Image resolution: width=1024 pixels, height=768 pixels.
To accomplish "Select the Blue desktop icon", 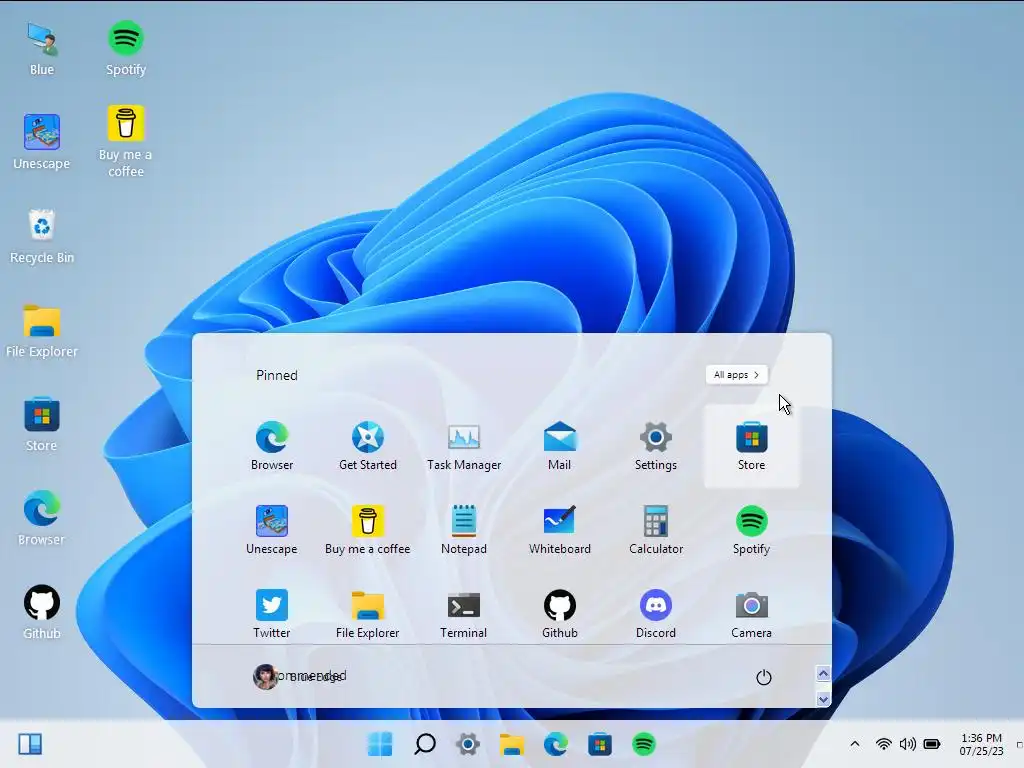I will 42,49.
